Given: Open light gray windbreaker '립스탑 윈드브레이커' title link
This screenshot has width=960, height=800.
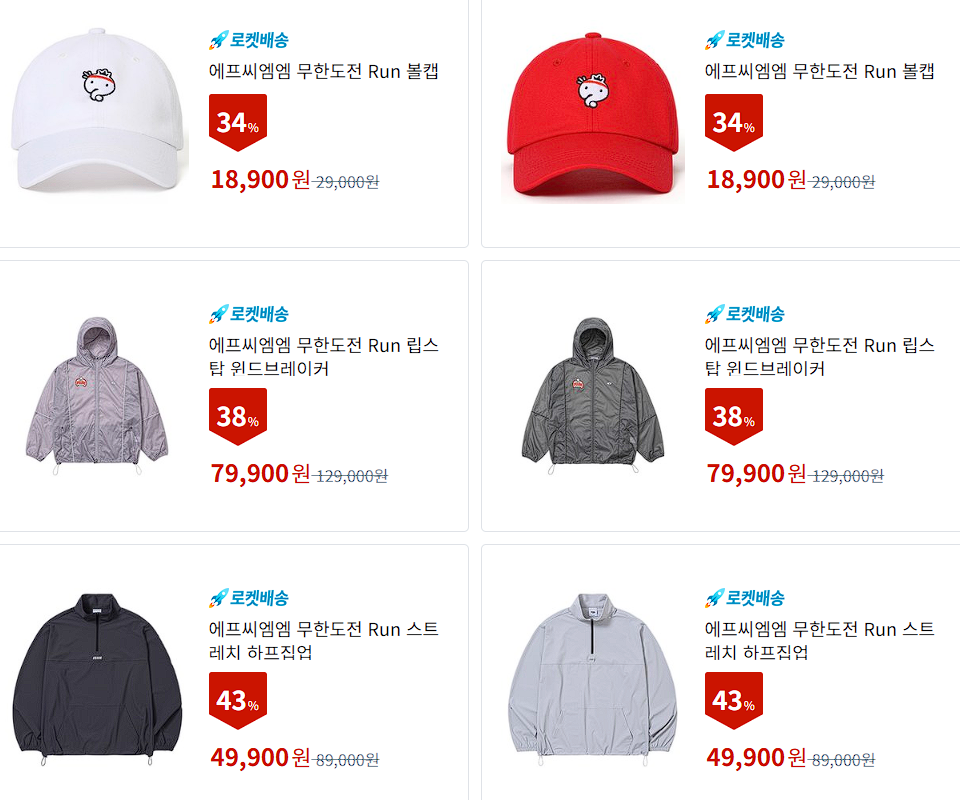Looking at the screenshot, I should tap(324, 357).
